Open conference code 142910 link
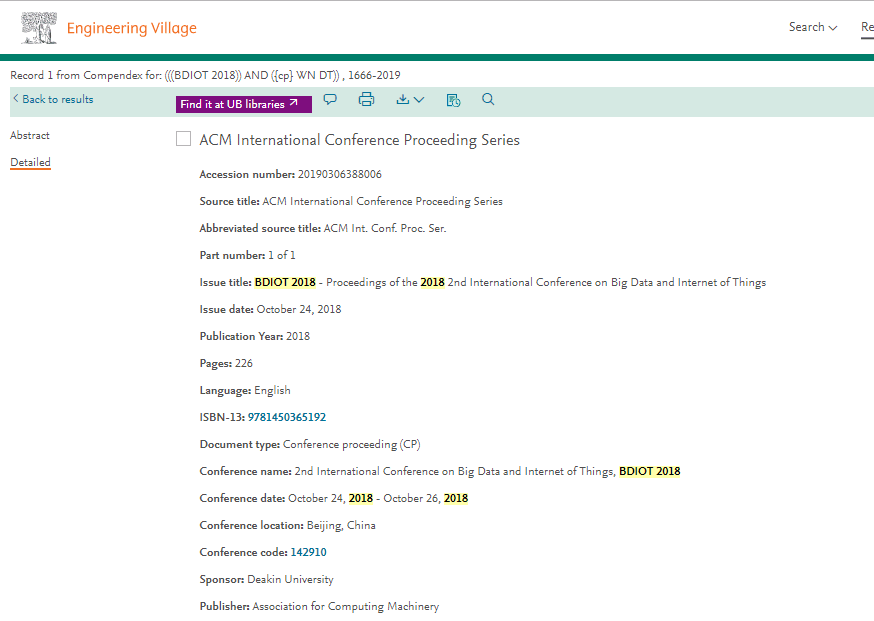874x621 pixels. 308,552
